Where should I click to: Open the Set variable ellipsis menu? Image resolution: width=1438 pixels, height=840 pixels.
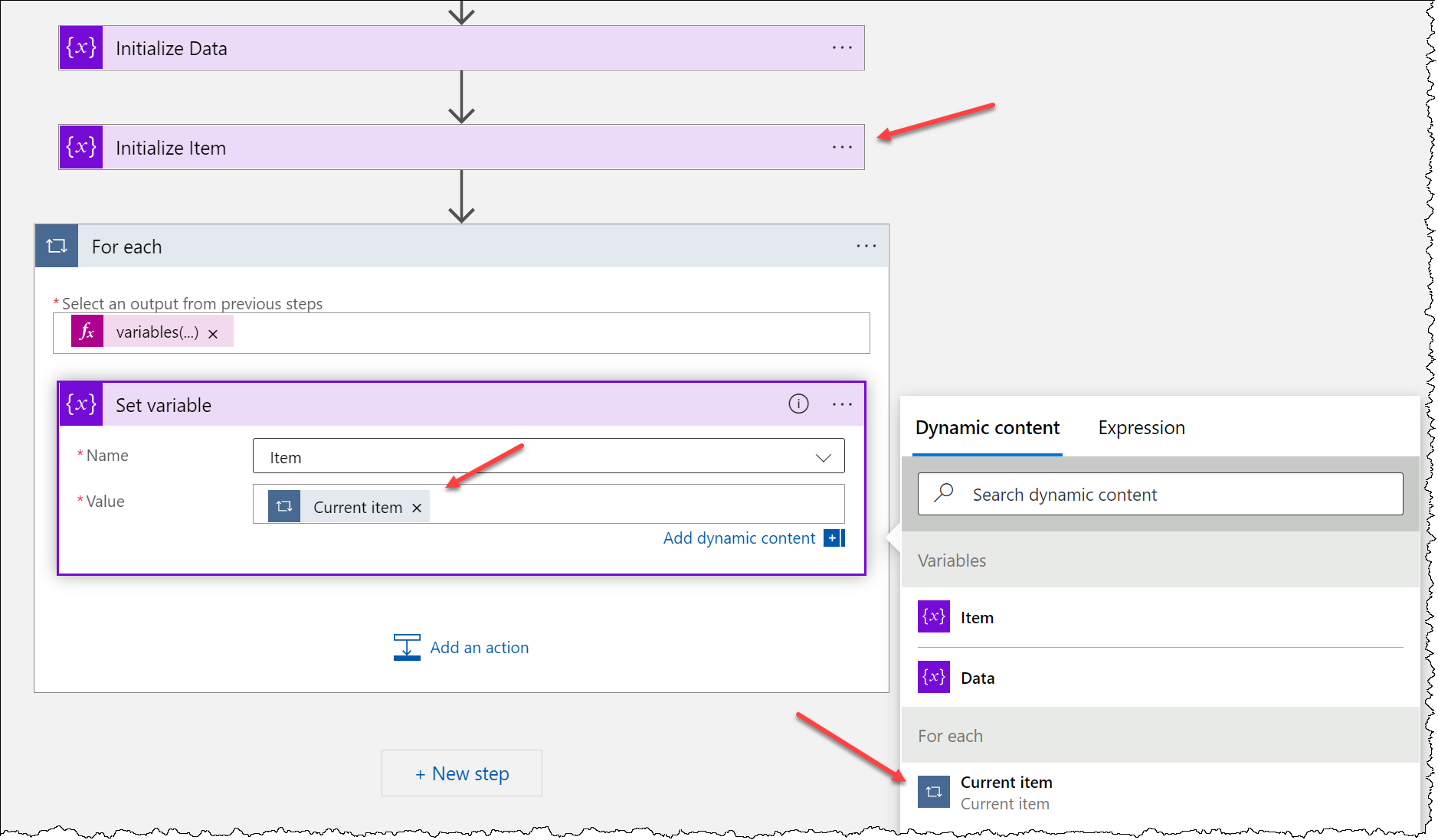point(842,404)
